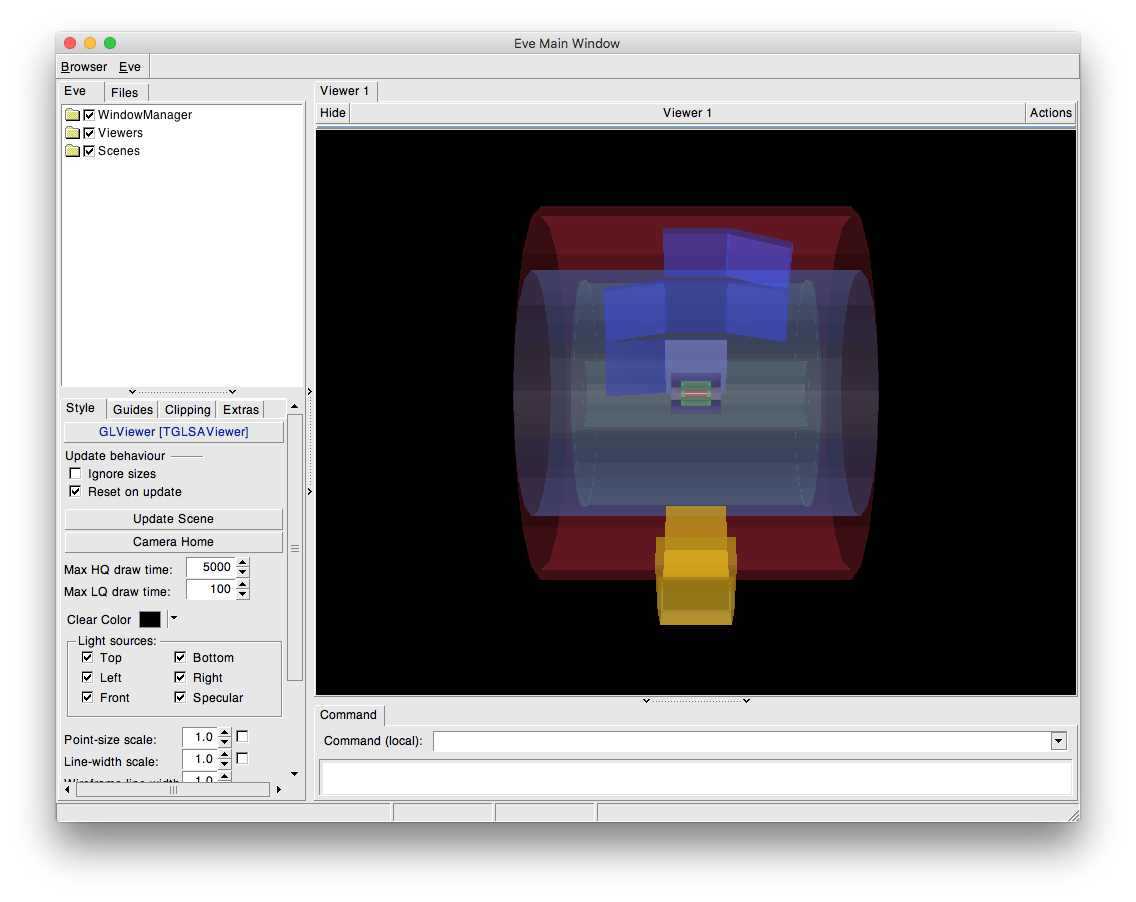Click the Command (local) input field
This screenshot has height=902, width=1136.
pos(740,741)
